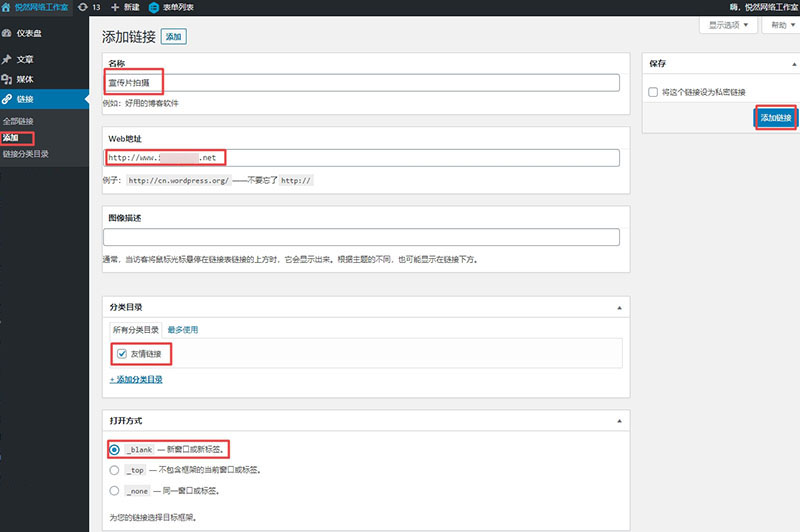Open the 帮助 help dropdown

click(x=779, y=25)
